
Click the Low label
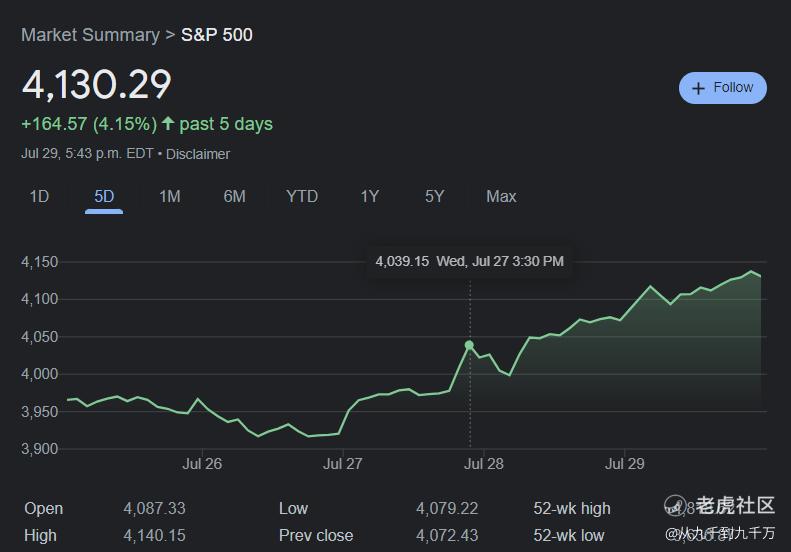(293, 508)
